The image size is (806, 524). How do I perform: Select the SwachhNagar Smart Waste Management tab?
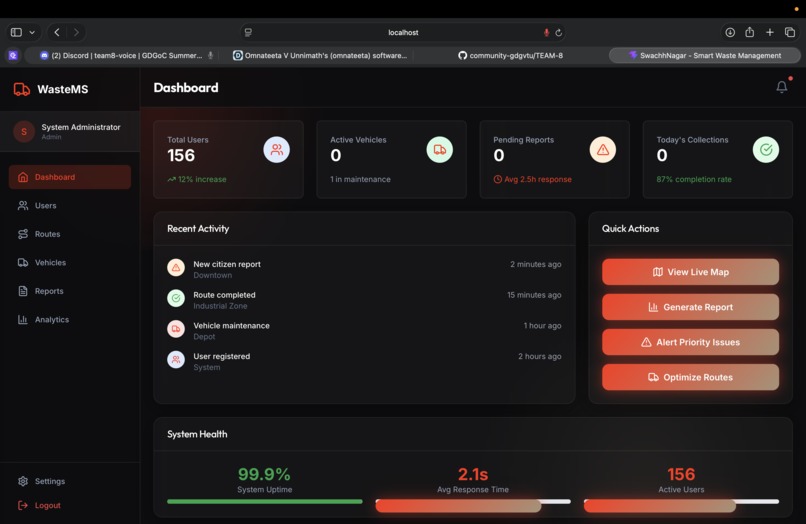tap(705, 56)
